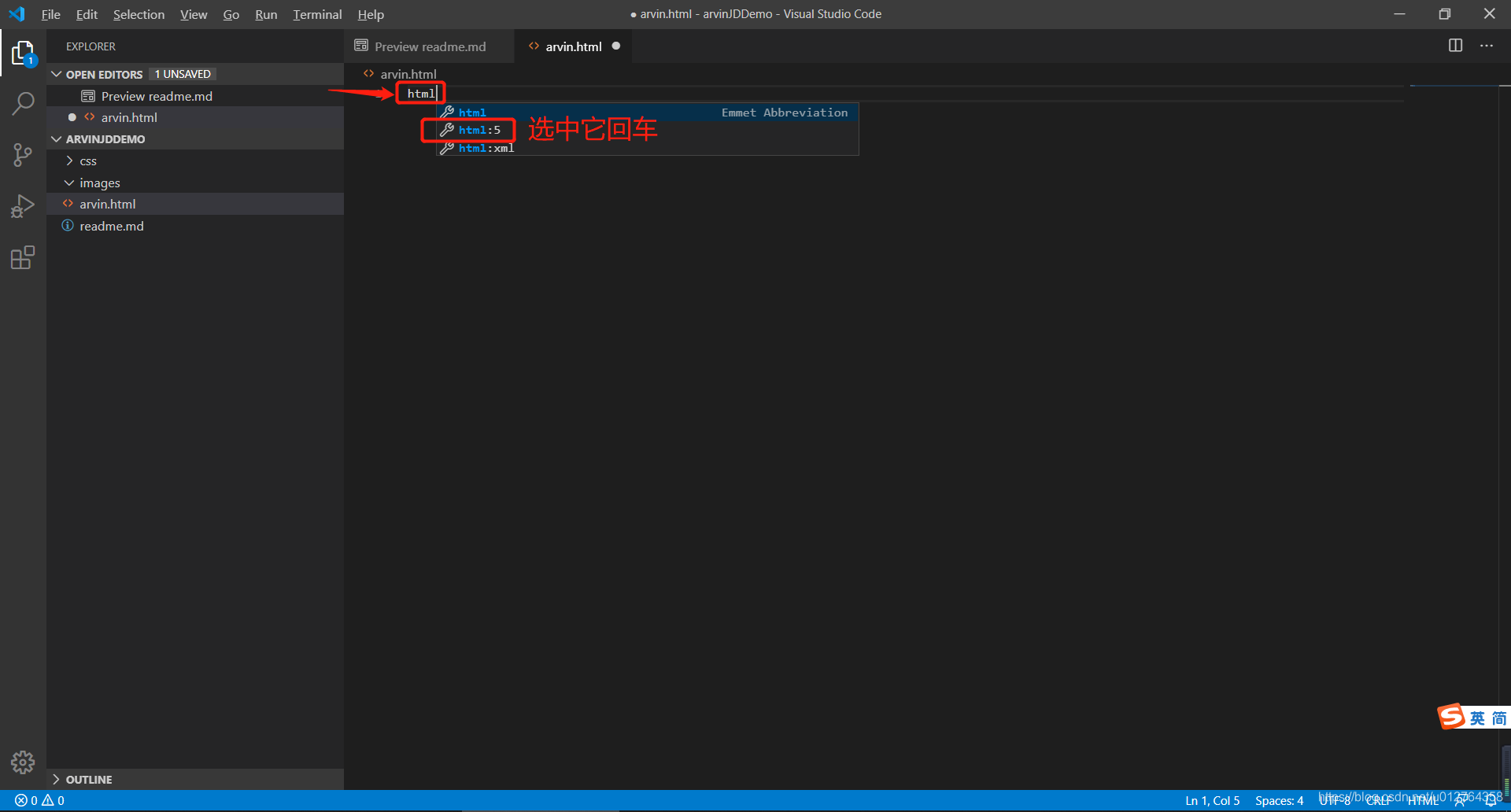Click the feedback person icon in status bar

pyautogui.click(x=1460, y=800)
